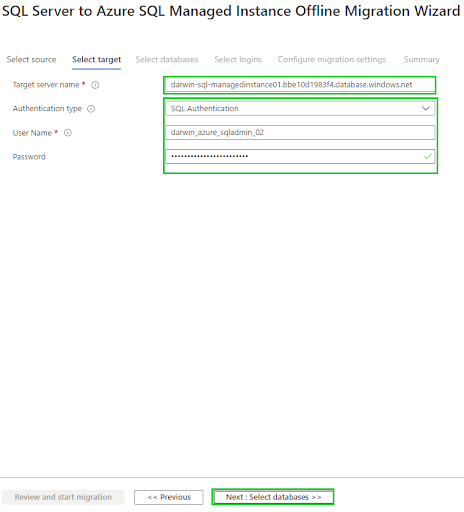Click the Authentication type label
The height and width of the screenshot is (512, 464).
tap(47, 109)
